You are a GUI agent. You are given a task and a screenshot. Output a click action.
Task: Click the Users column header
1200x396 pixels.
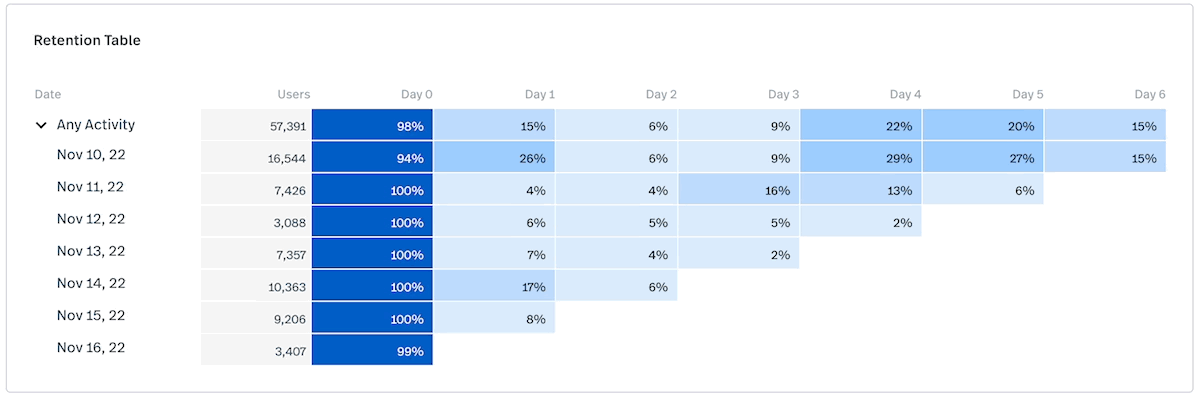[x=294, y=95]
